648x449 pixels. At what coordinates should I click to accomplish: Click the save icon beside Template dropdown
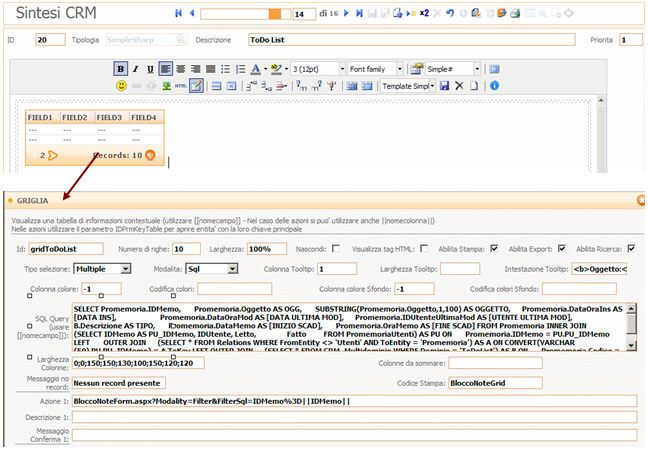click(445, 86)
